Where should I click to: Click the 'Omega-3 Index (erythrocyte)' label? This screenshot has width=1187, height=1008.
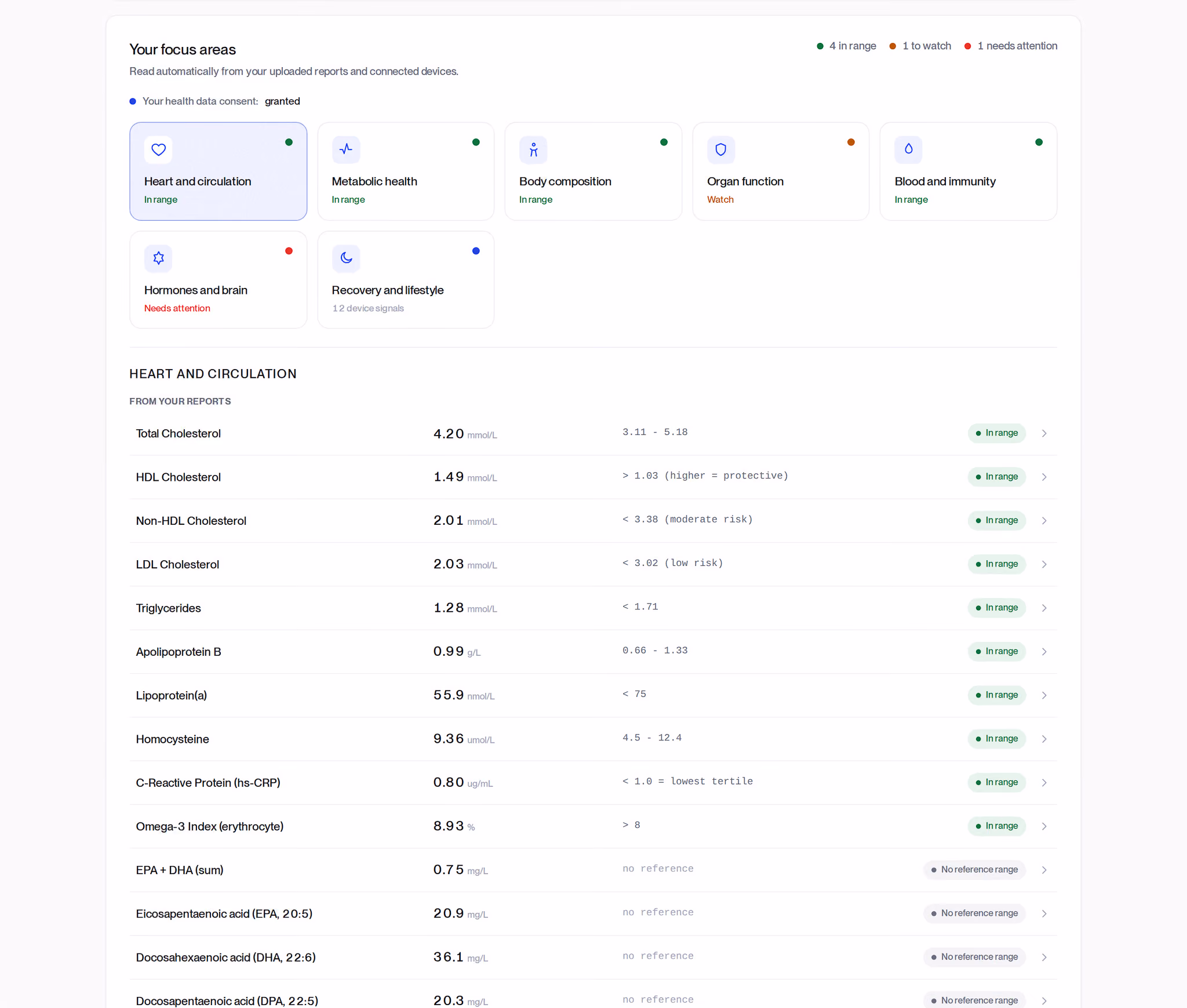(x=210, y=827)
